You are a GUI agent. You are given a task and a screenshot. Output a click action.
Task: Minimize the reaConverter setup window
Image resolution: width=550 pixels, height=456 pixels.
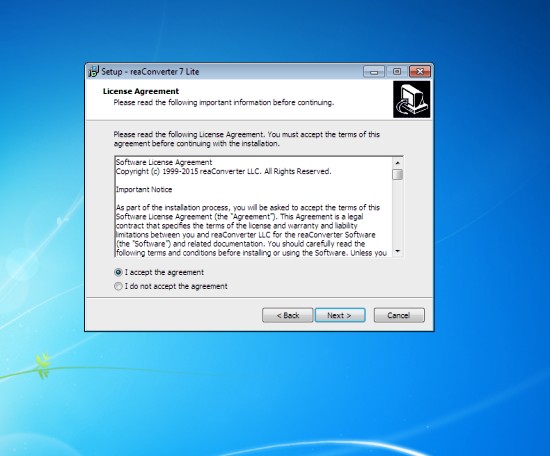coord(374,72)
